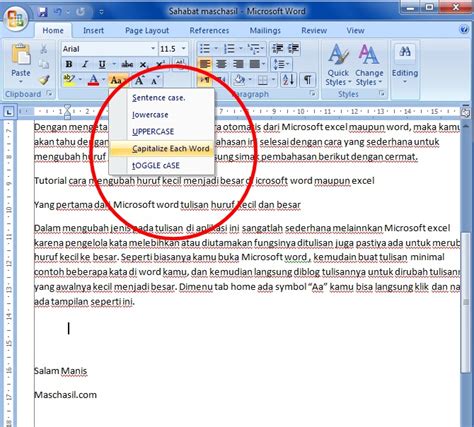
Task: Open Editing group menu
Action: [x=405, y=65]
